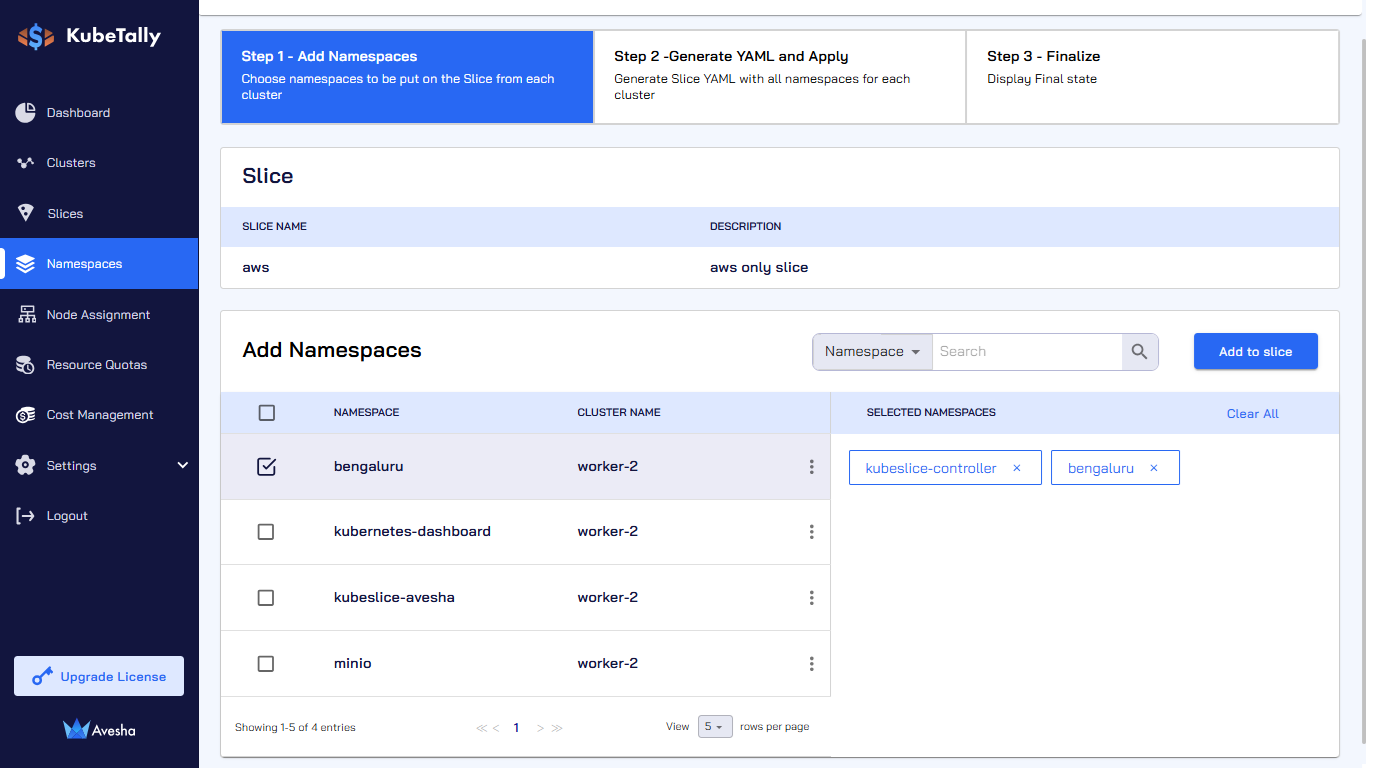Click the Settings gear icon
Screen dimensions: 1375x782
(26, 466)
